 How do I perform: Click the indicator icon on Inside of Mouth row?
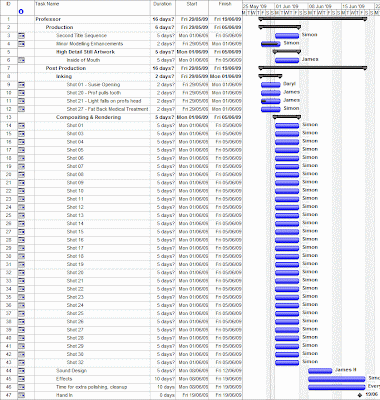(x=22, y=60)
